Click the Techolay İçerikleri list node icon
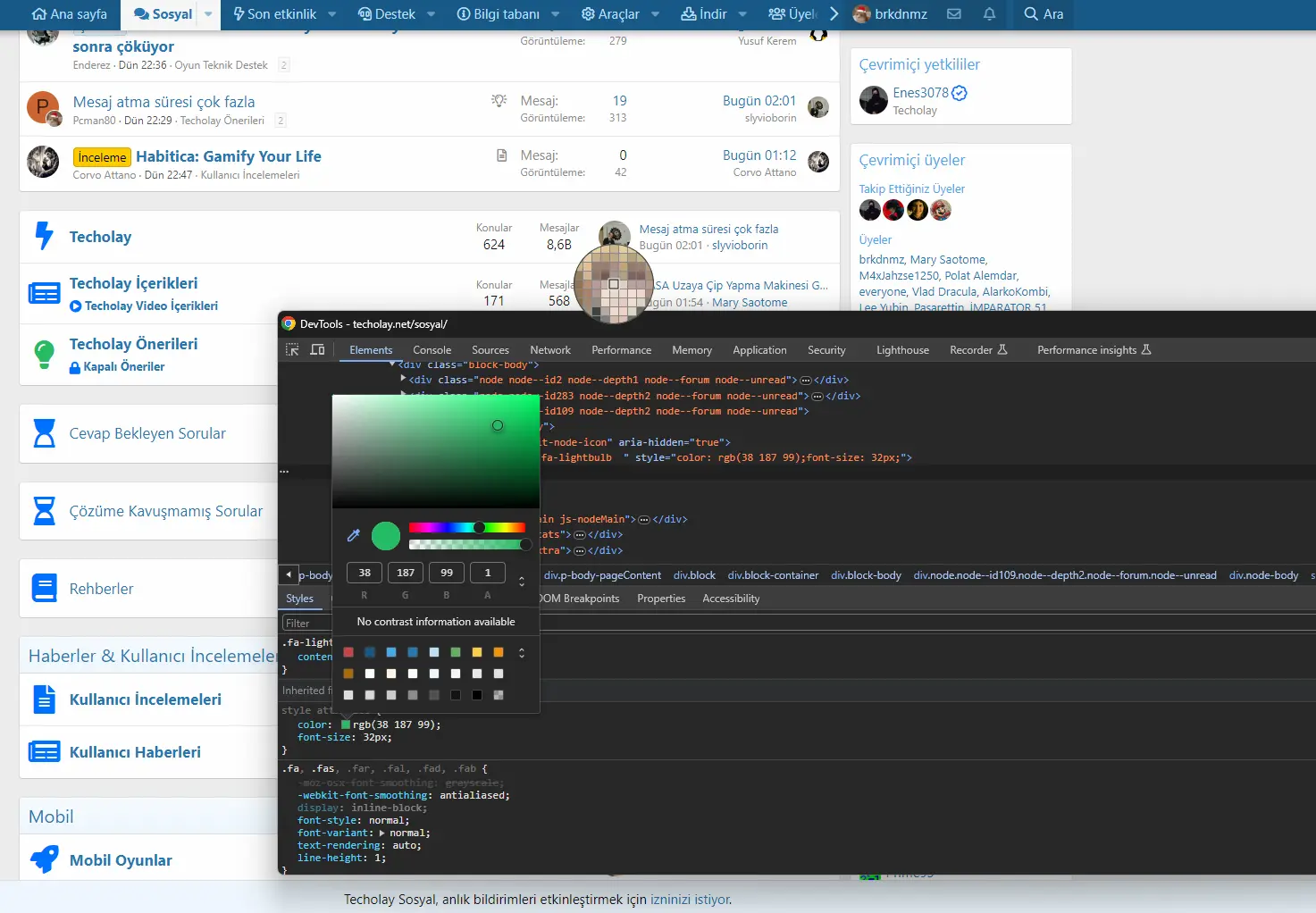This screenshot has width=1316, height=913. [x=44, y=293]
